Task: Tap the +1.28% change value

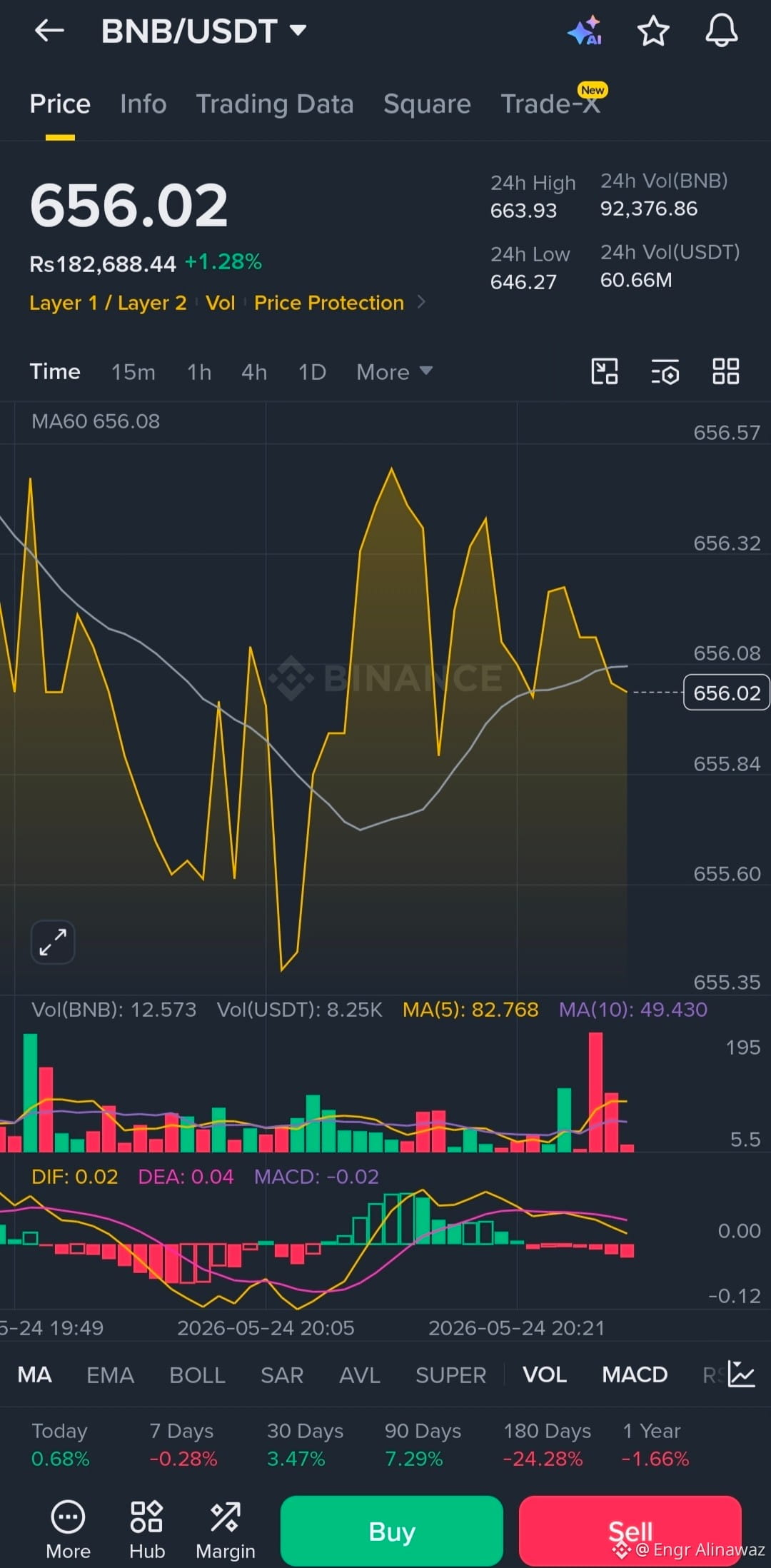Action: coord(223,262)
